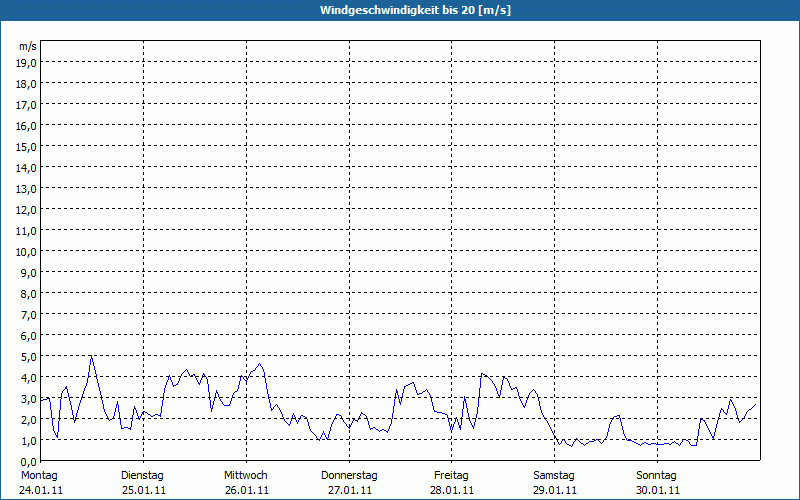Click the 8,0 y-axis label
This screenshot has width=800, height=500.
click(x=29, y=294)
